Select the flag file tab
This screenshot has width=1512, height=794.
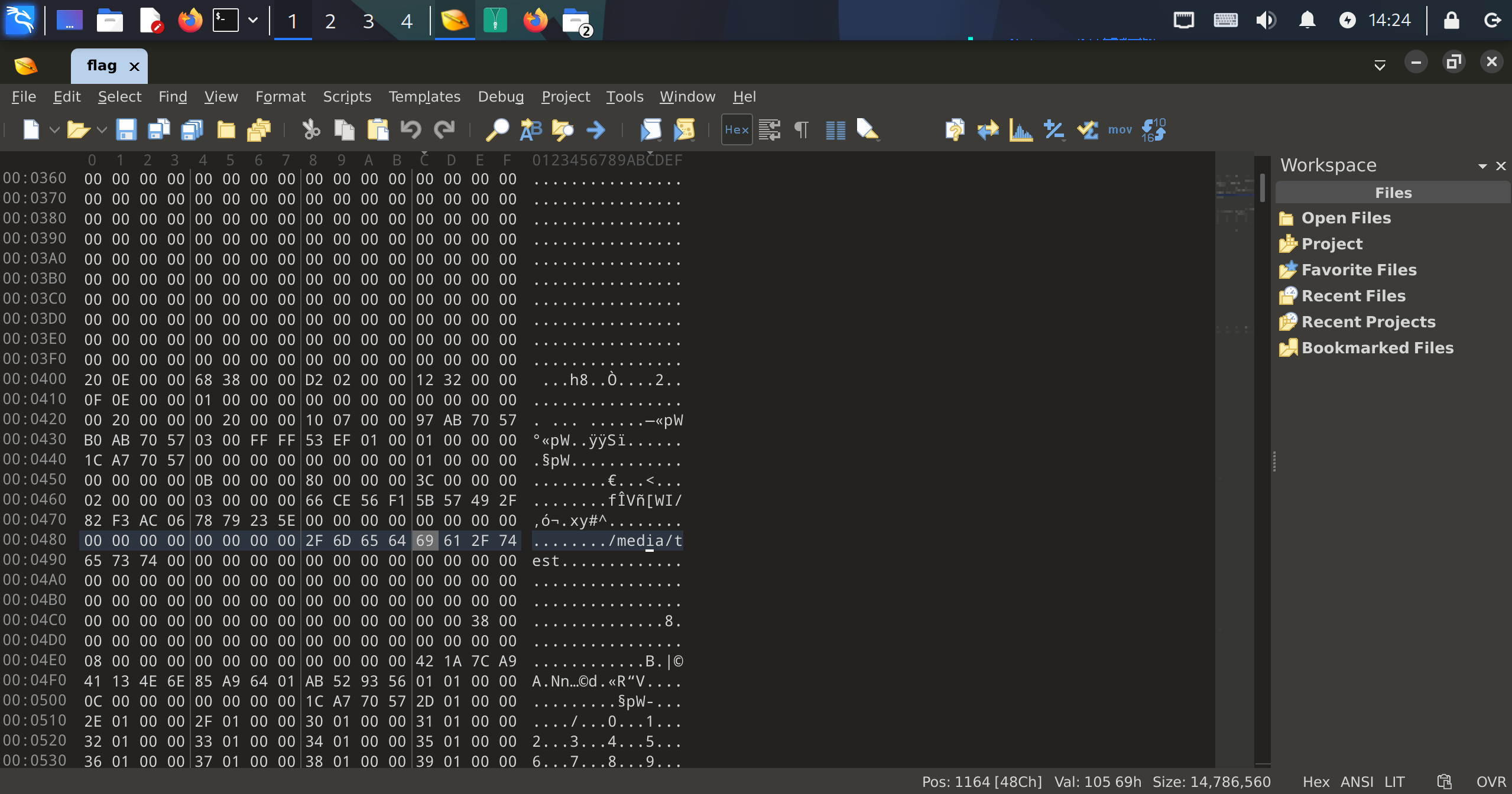tap(102, 66)
